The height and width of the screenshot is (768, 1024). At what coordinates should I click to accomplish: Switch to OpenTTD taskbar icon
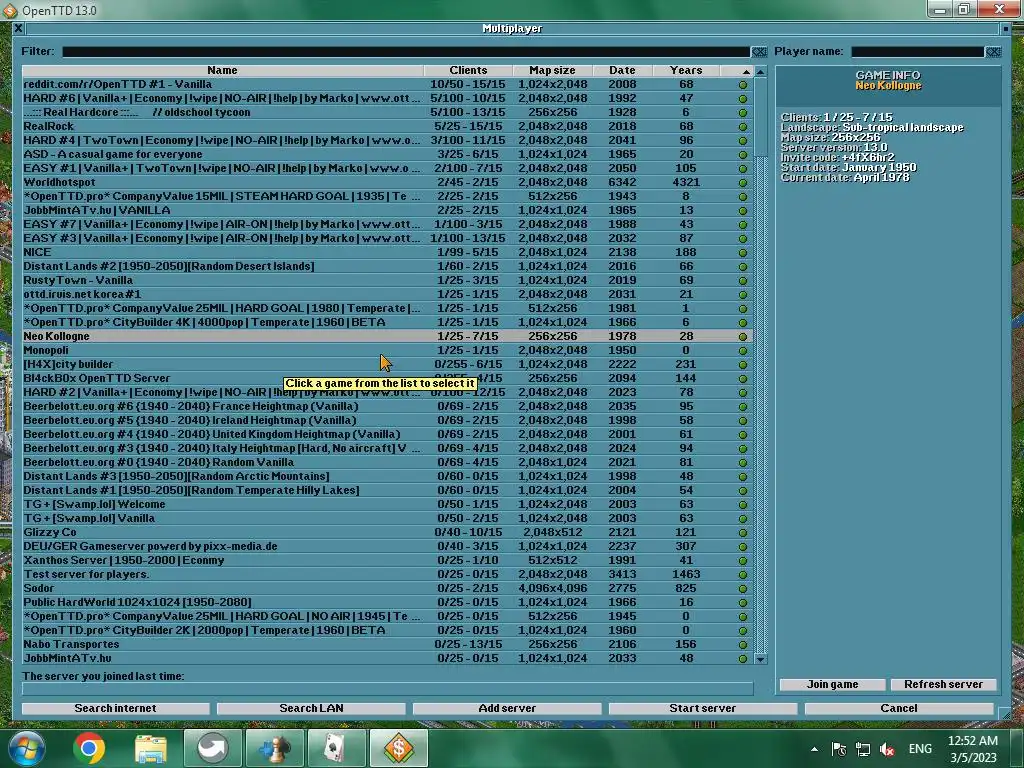[399, 748]
